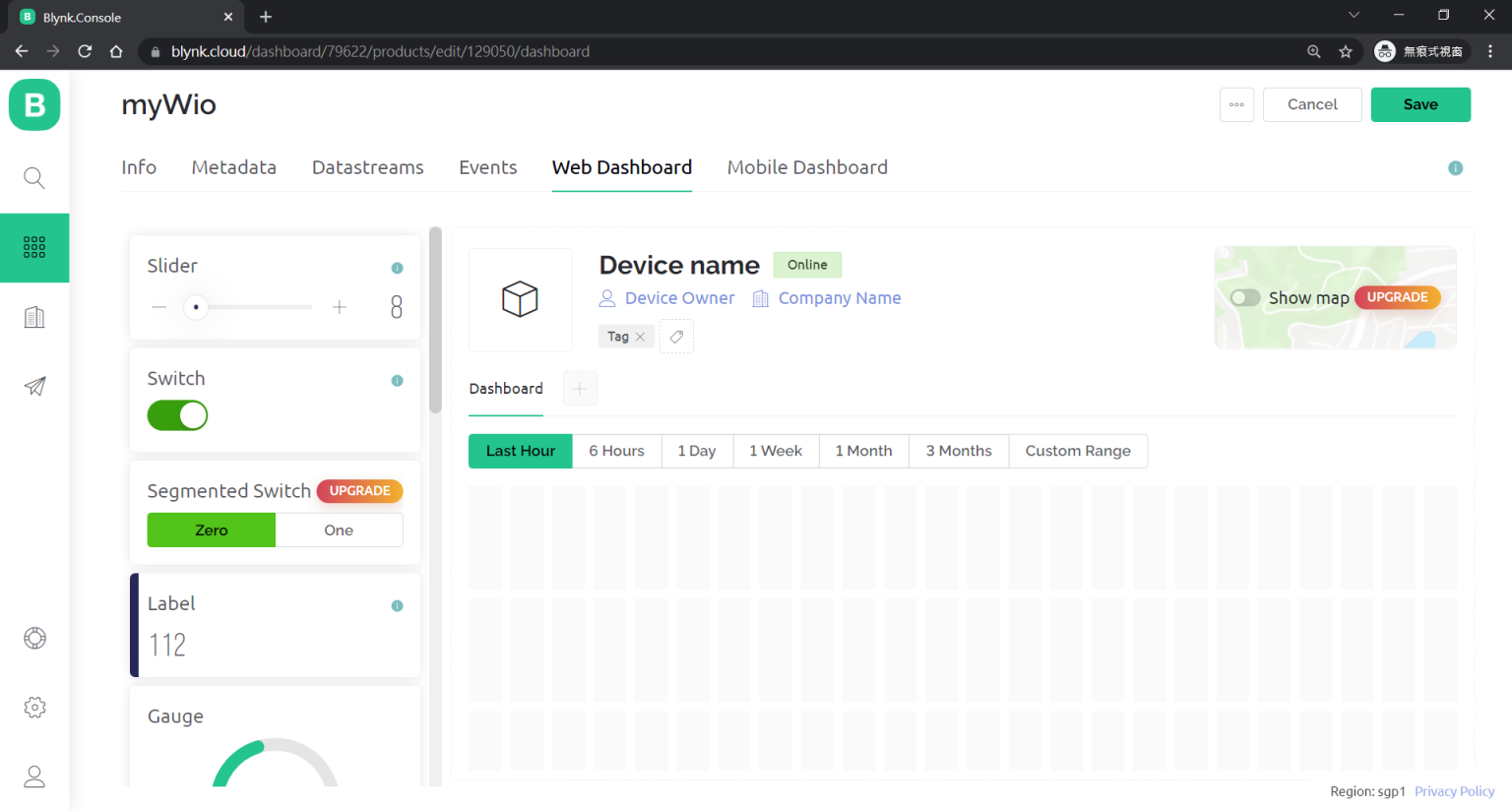The height and width of the screenshot is (811, 1512).
Task: Select One in the Segmented Switch
Action: 339,530
